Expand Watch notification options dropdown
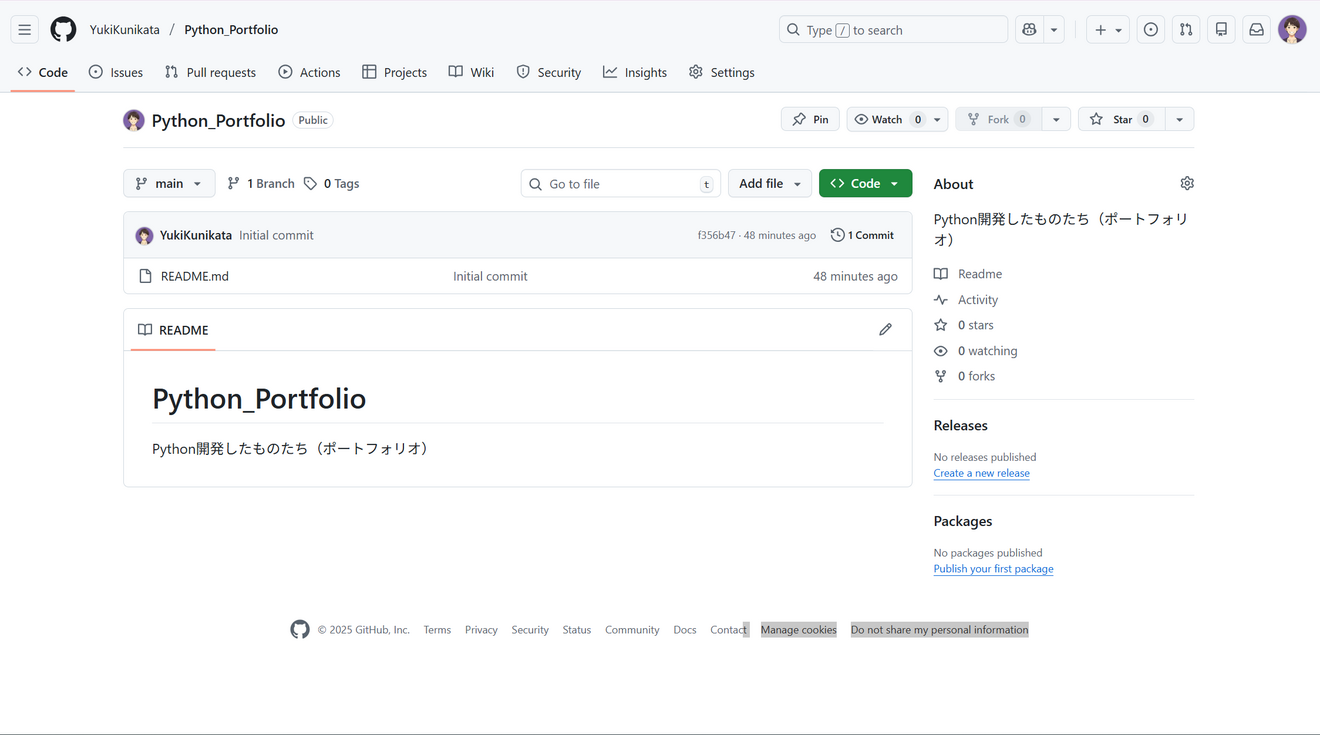1320x735 pixels. 937,119
